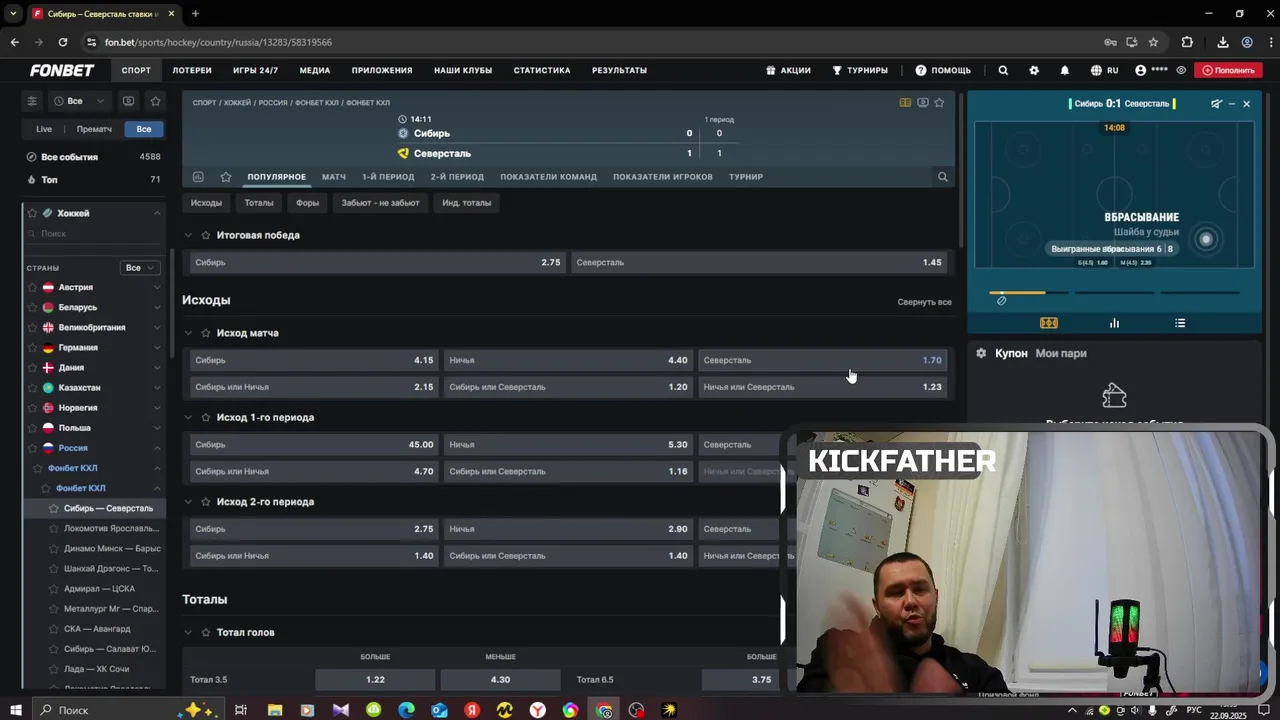Open Мои пари tab in coupon panel
The width and height of the screenshot is (1280, 720).
1061,353
